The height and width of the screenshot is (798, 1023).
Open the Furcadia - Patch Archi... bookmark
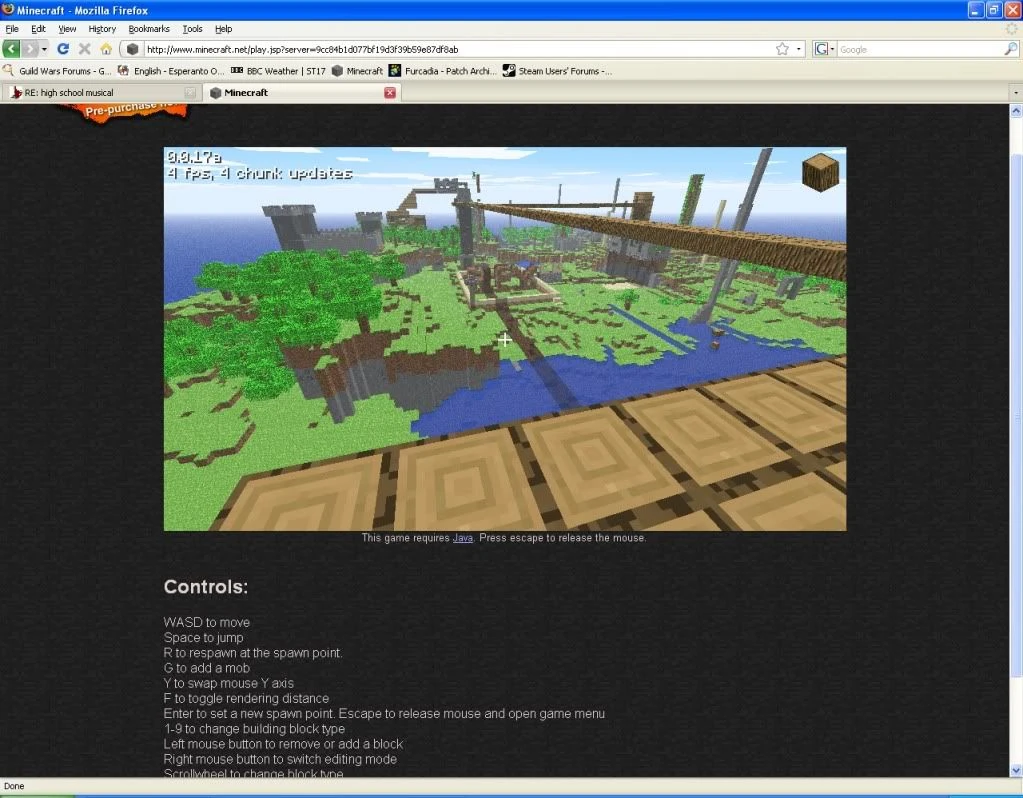tap(442, 71)
